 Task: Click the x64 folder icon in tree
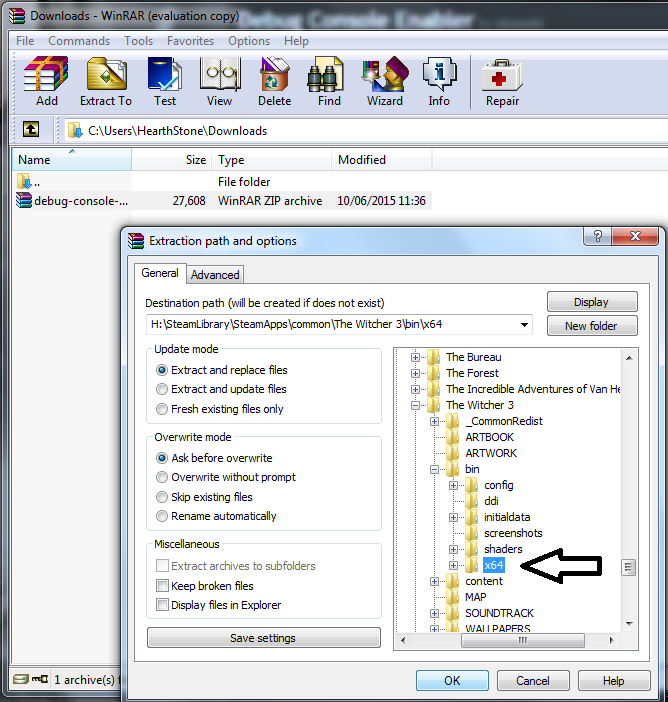[471, 565]
